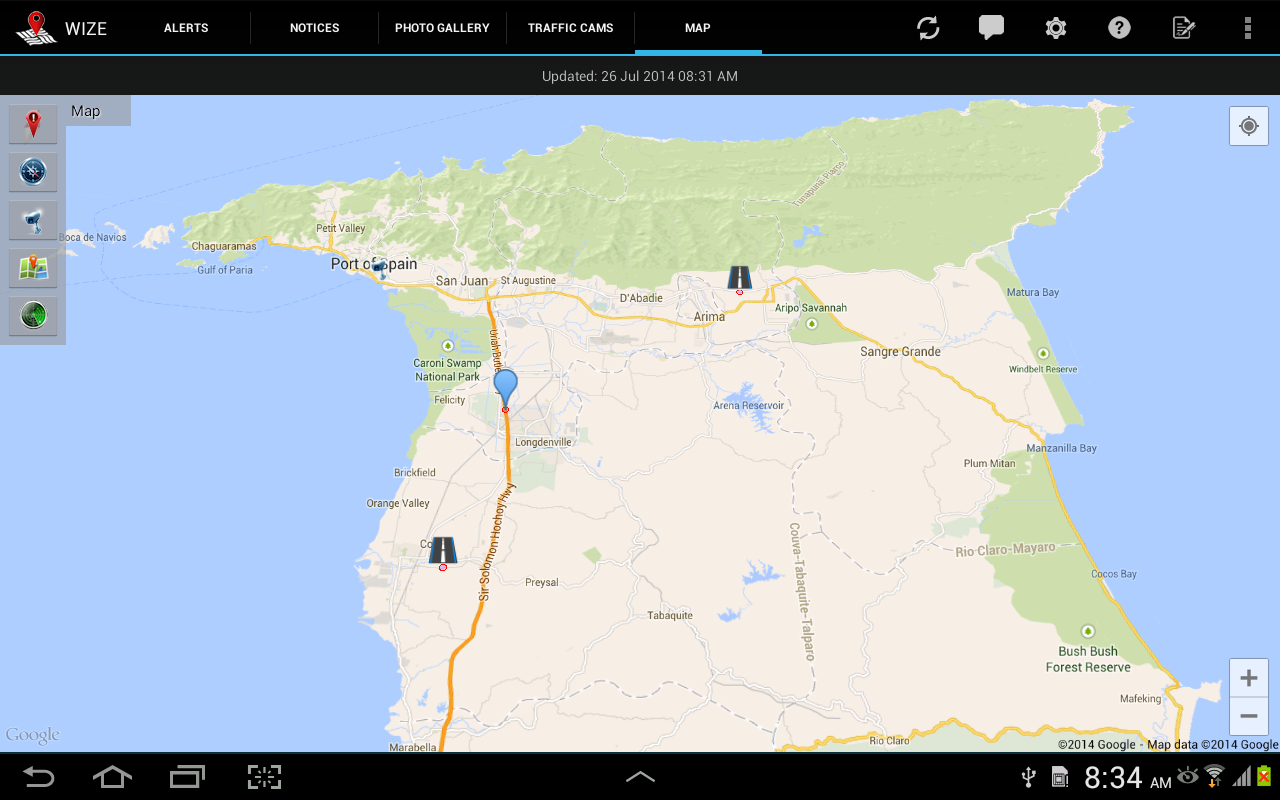This screenshot has height=800, width=1280.
Task: Tap the Arena Reservoir label
Action: pos(748,405)
